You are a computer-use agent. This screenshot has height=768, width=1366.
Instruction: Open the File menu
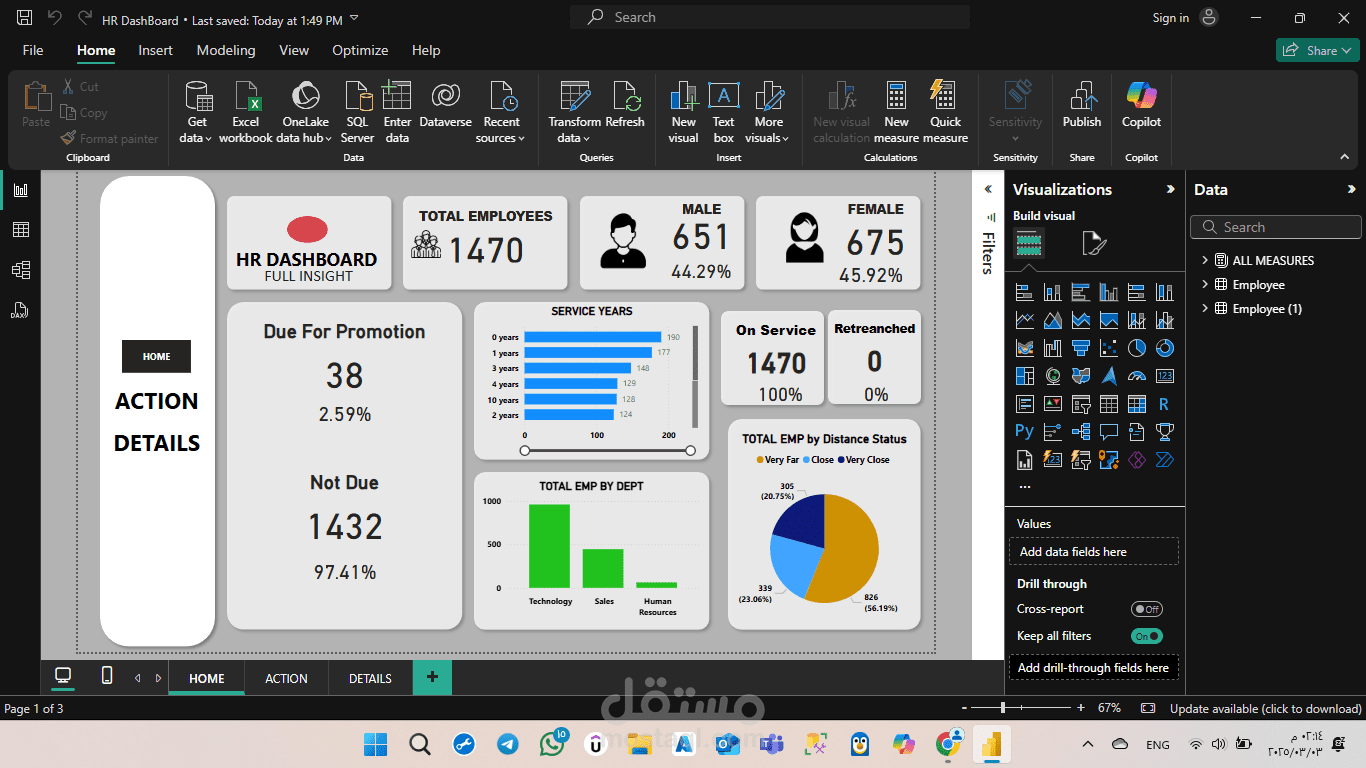click(33, 50)
